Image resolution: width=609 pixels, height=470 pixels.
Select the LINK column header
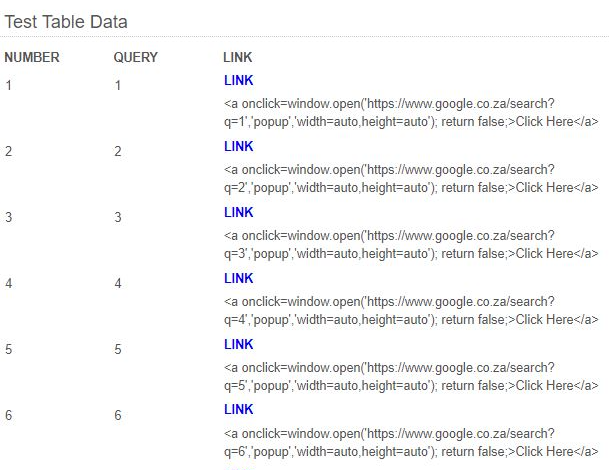(x=238, y=57)
